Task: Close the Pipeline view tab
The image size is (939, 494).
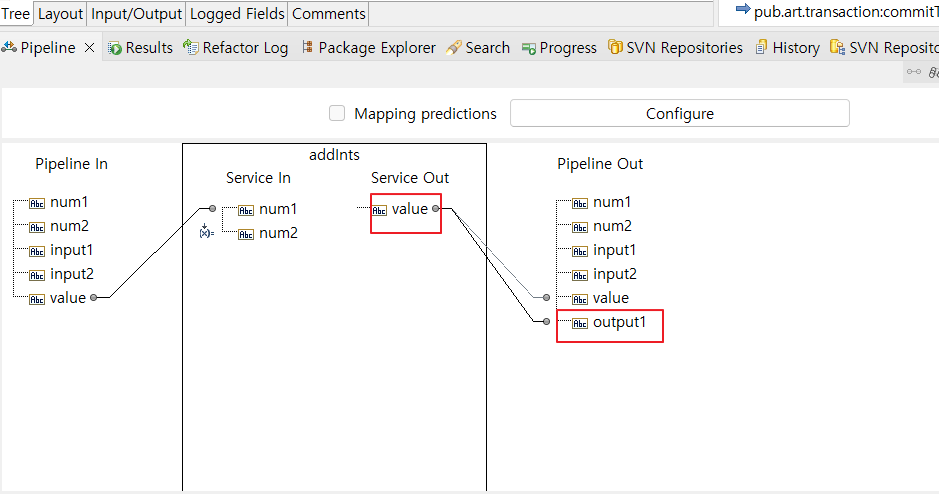Action: click(x=89, y=48)
